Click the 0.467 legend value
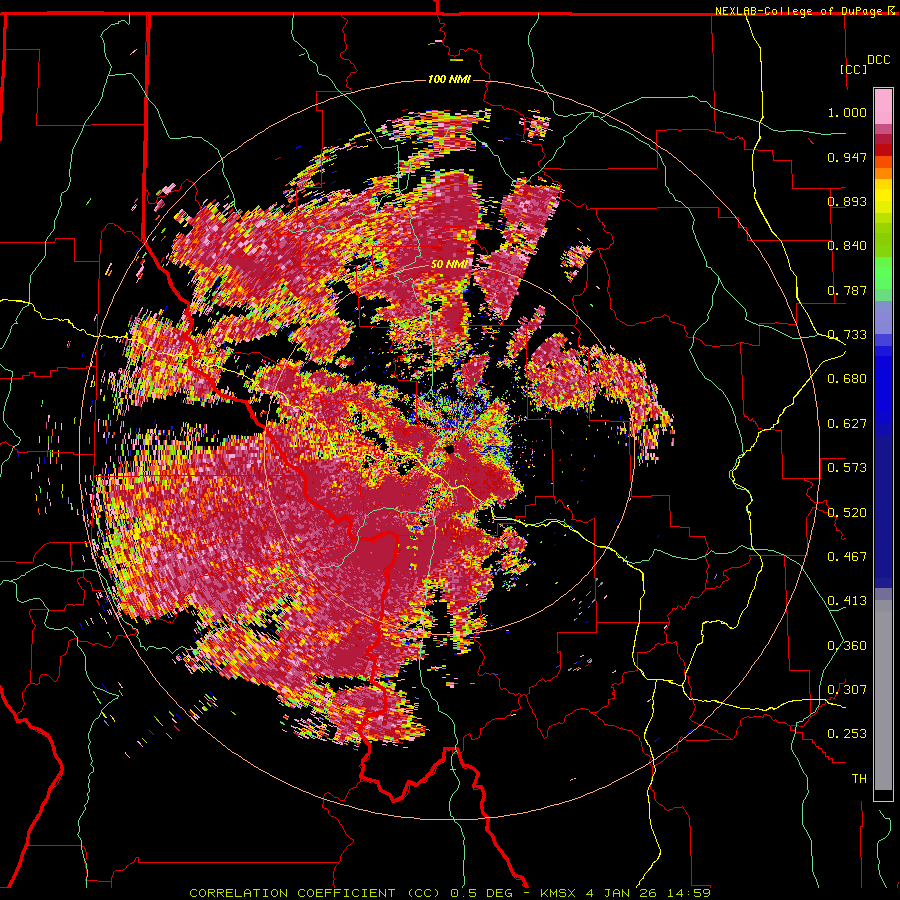Image resolution: width=900 pixels, height=900 pixels. pos(847,557)
